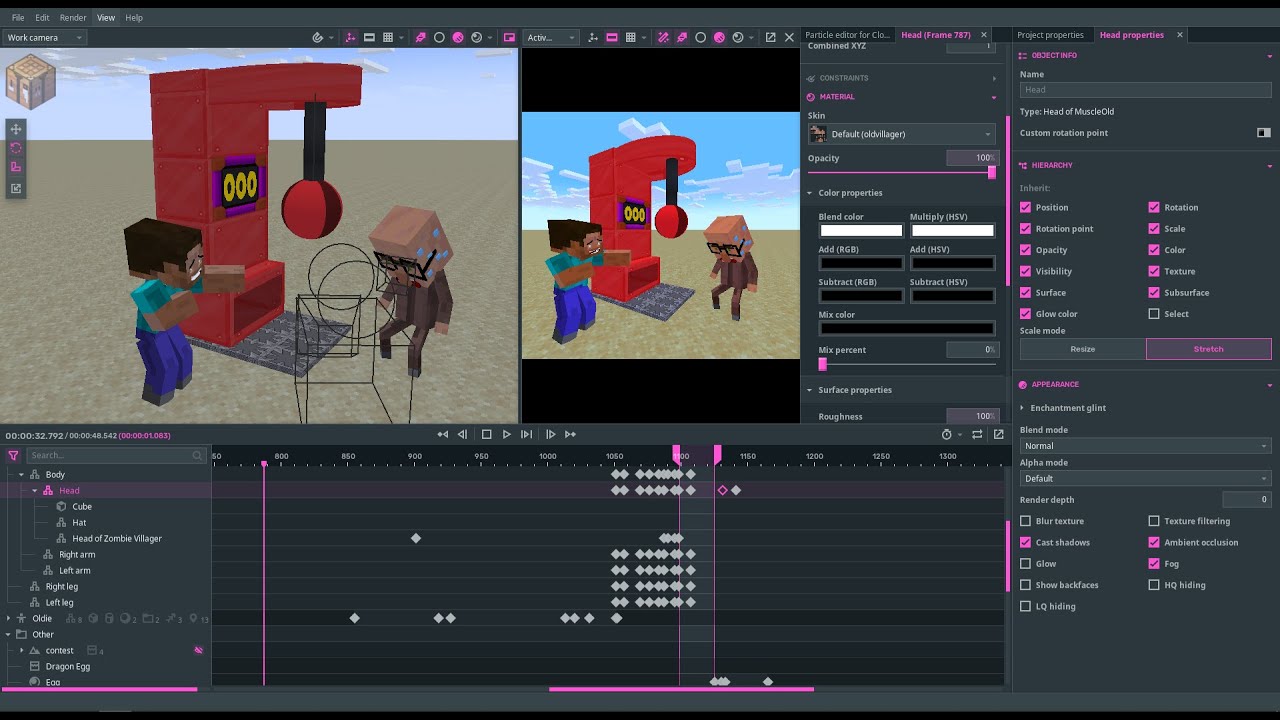Toggle the secondary view picture-in-picture icon
Viewport: 1280px width, 720px height.
509,37
